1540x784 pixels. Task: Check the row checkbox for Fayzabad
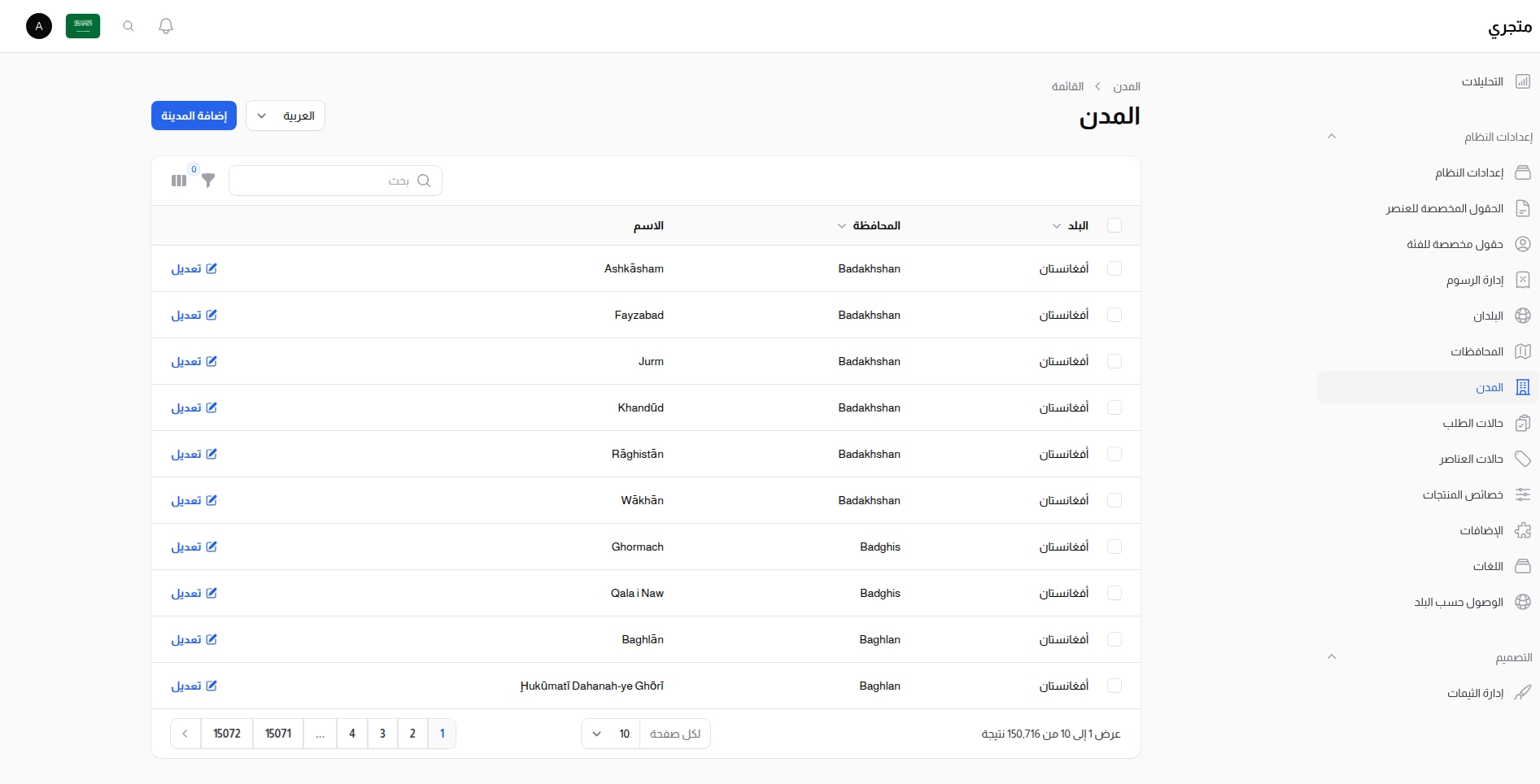[x=1115, y=315]
